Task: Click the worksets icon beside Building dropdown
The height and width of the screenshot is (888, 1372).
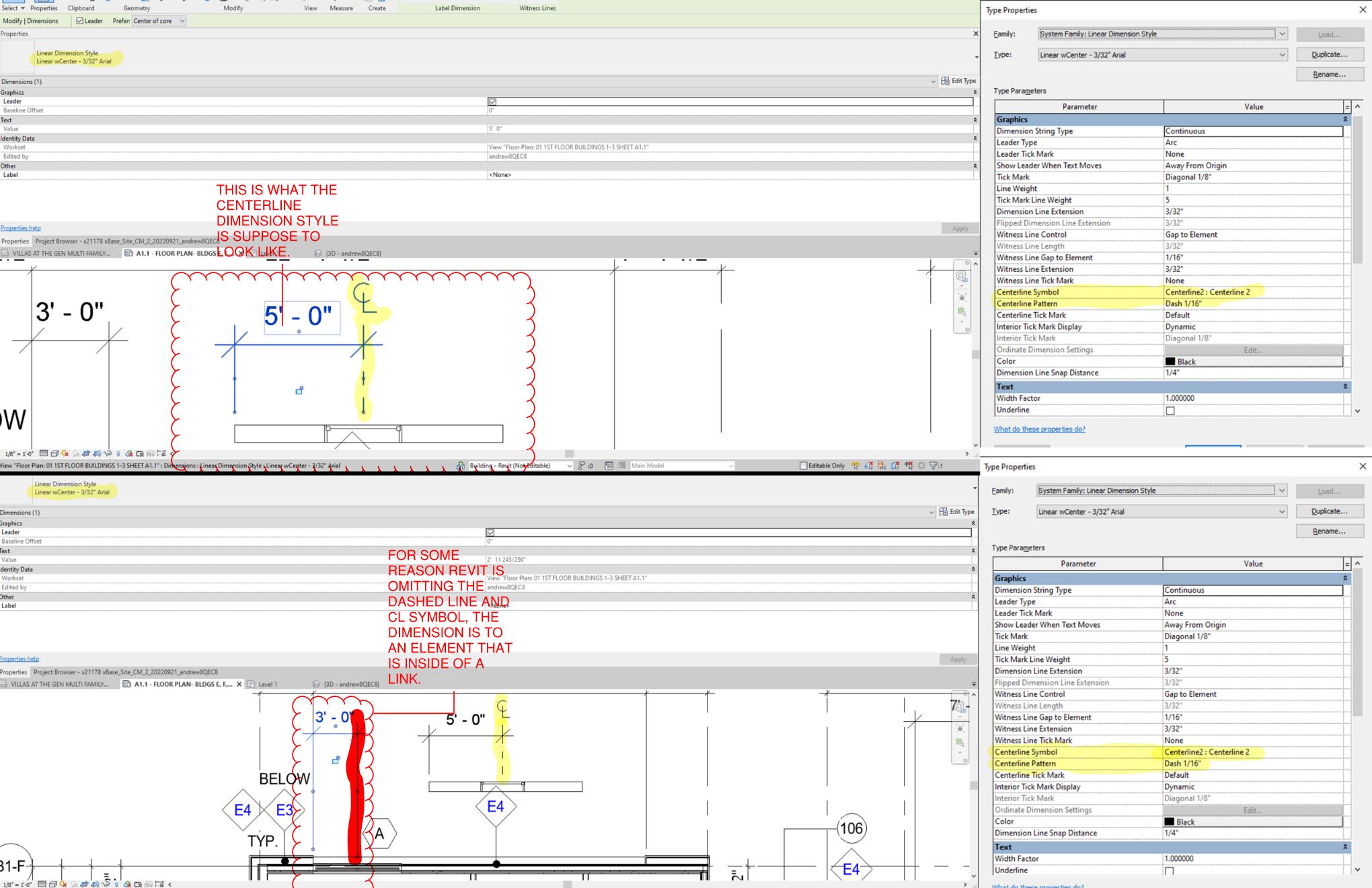Action: 461,466
